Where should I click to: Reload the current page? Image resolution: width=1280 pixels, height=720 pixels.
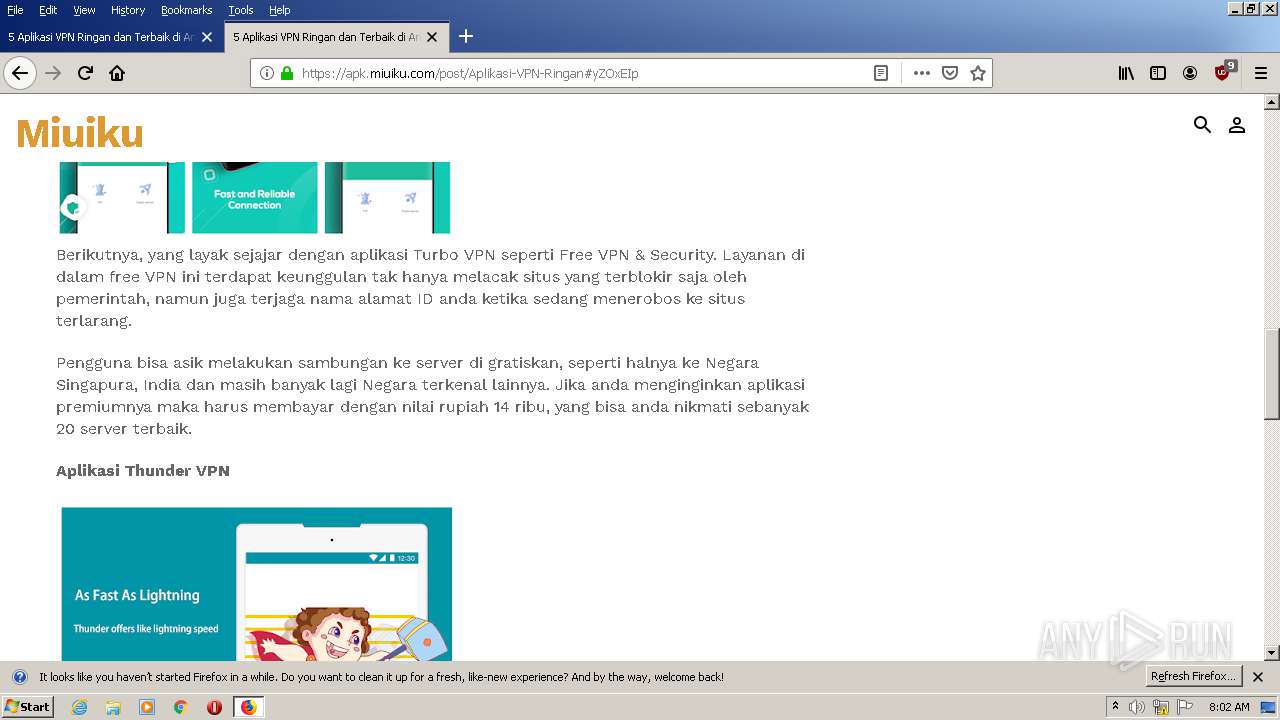click(x=85, y=73)
